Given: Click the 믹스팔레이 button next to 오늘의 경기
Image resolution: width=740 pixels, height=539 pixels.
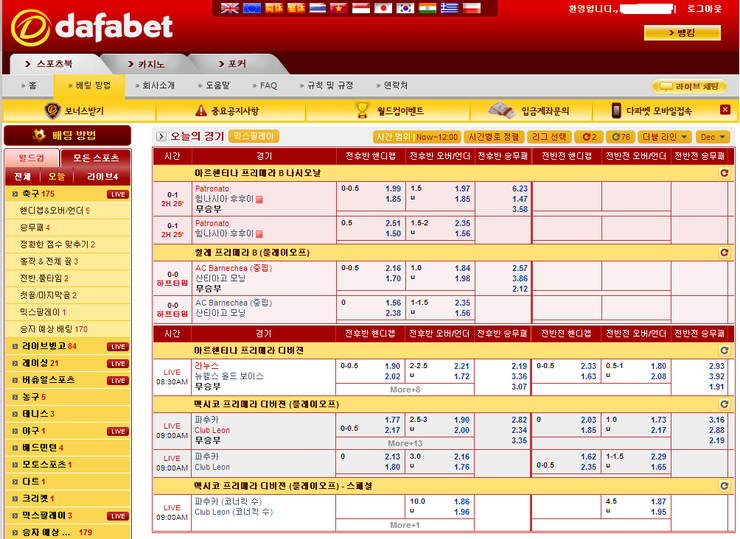Looking at the screenshot, I should coord(254,136).
